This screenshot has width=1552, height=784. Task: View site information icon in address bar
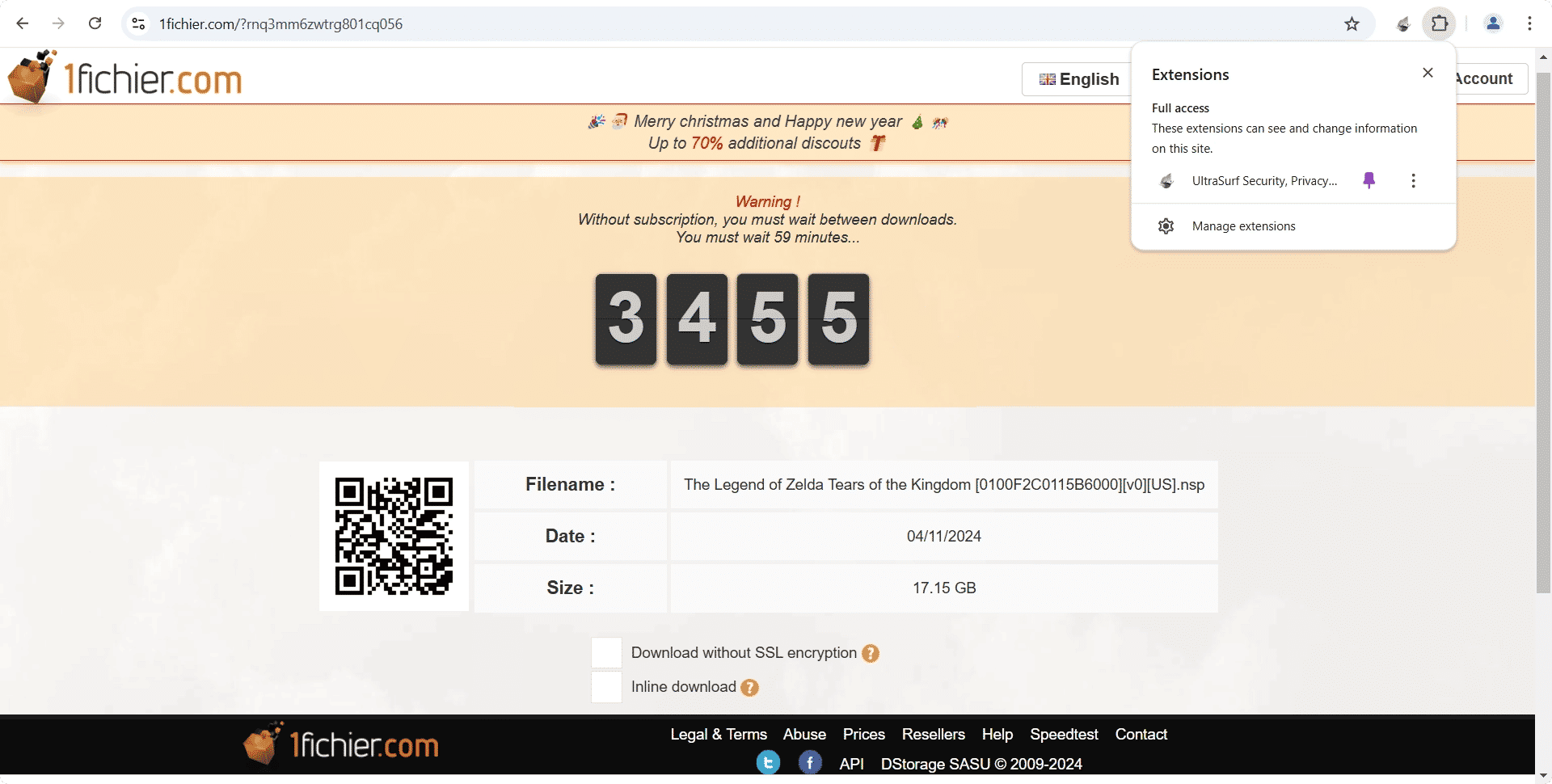(x=139, y=23)
